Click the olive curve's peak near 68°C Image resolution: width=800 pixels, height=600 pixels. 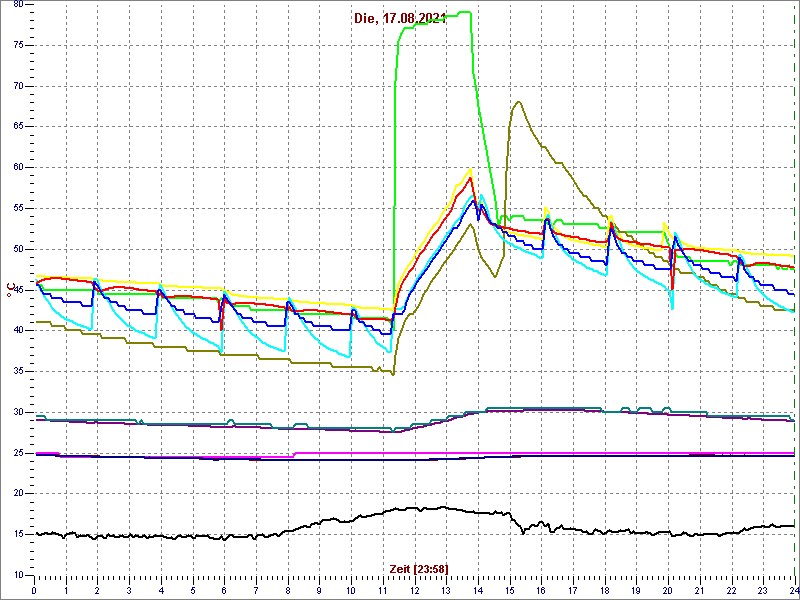point(518,102)
